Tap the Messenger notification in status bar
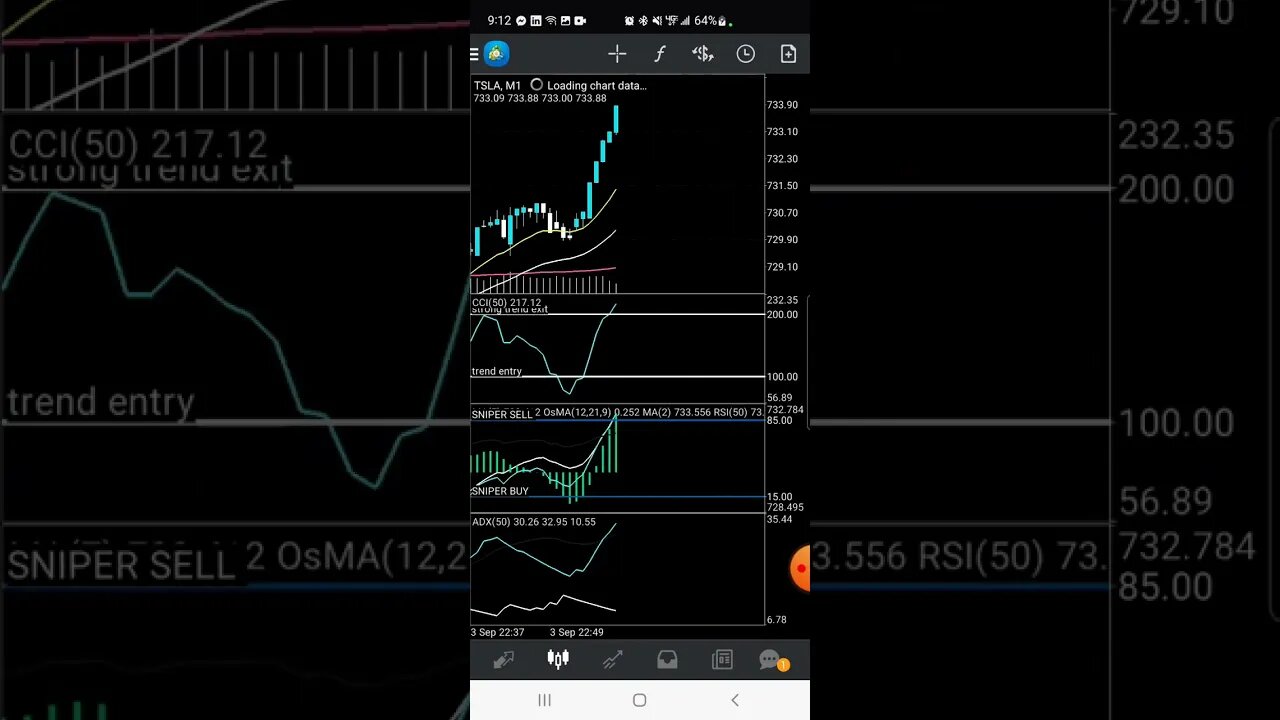Screen dimensions: 1280x720 tap(522, 21)
